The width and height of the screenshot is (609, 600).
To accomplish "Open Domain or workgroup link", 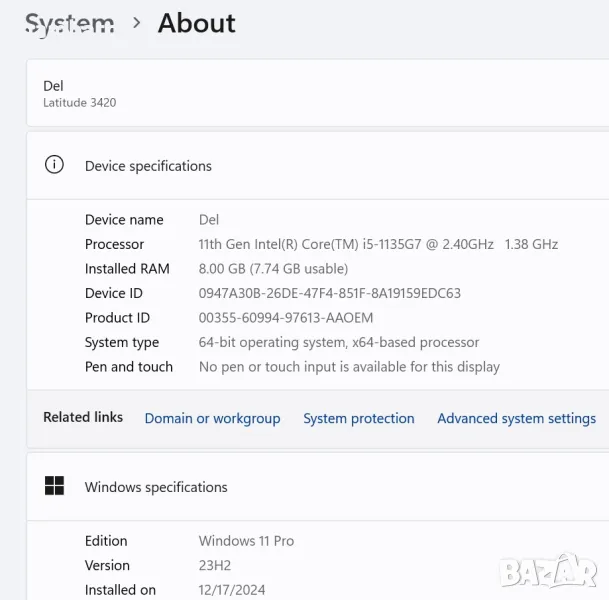I will (x=212, y=418).
